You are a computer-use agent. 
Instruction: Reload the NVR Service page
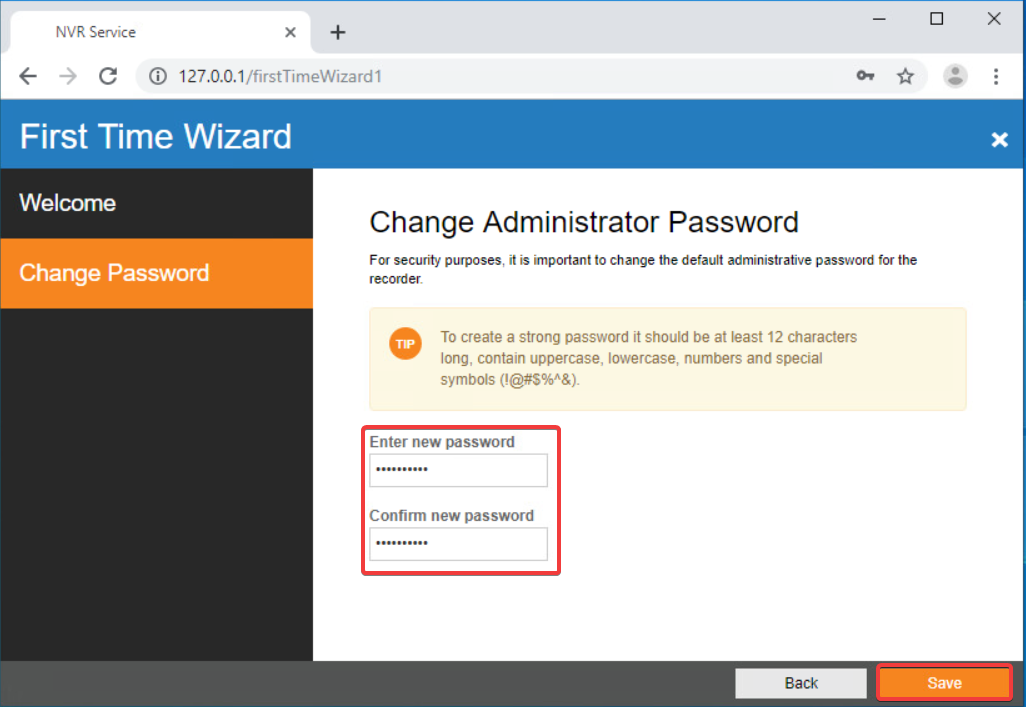click(109, 77)
